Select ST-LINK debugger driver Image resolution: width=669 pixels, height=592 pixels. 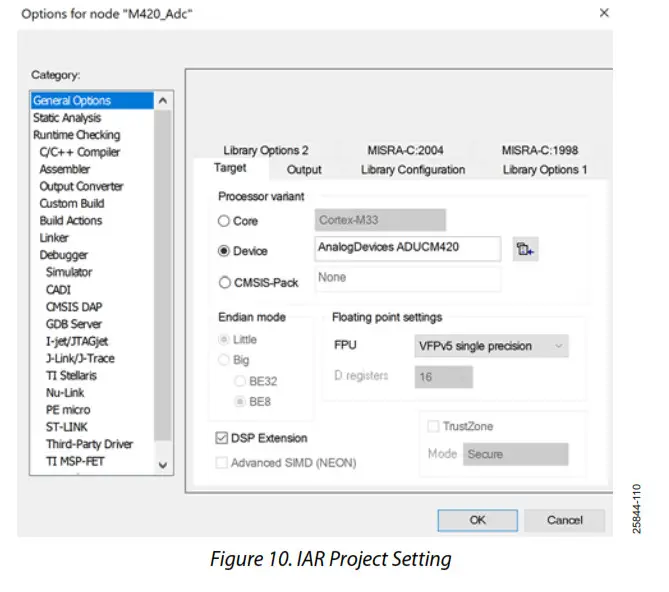[x=92, y=427]
